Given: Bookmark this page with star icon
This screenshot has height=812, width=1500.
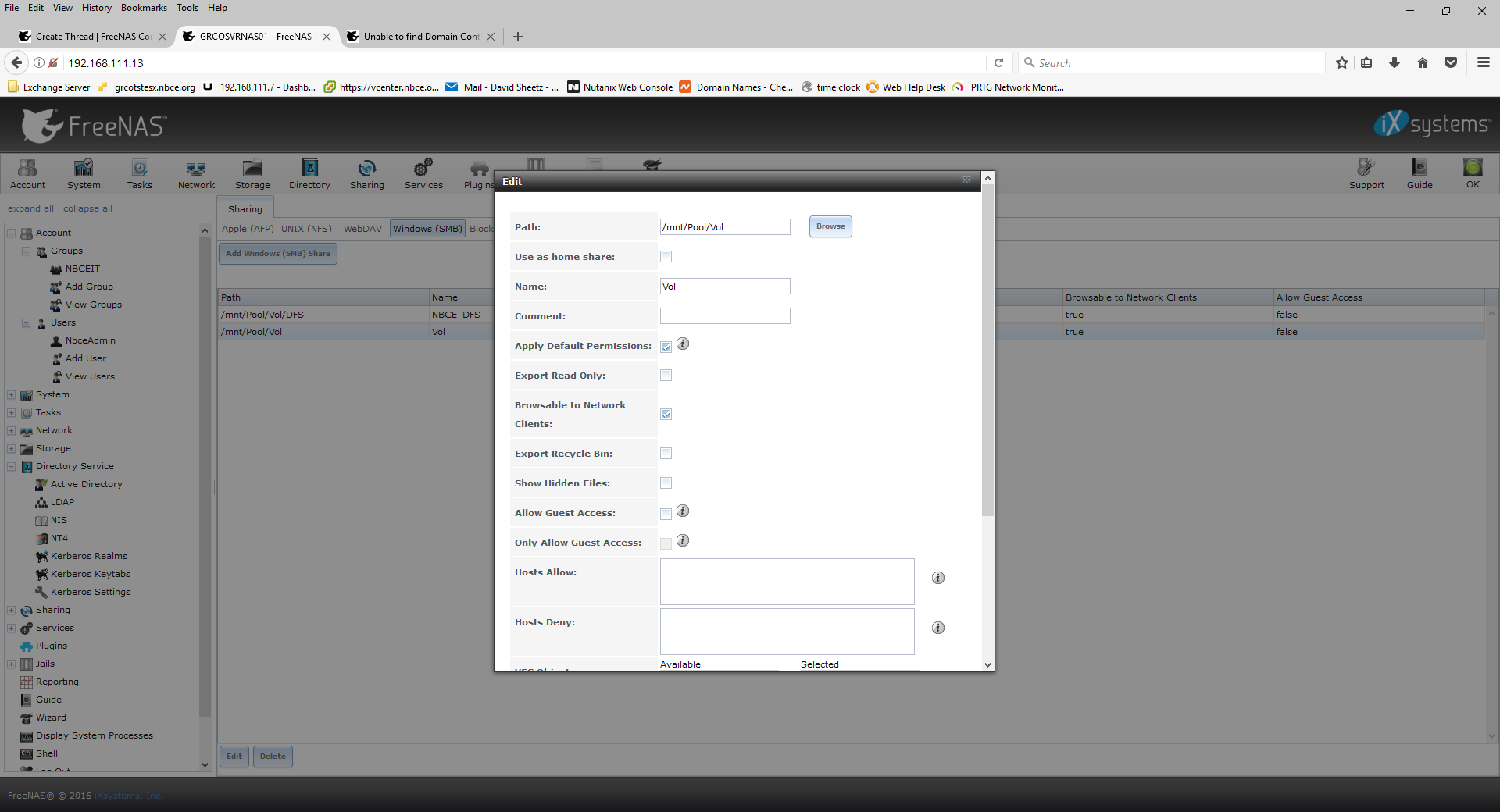Looking at the screenshot, I should [x=1342, y=62].
